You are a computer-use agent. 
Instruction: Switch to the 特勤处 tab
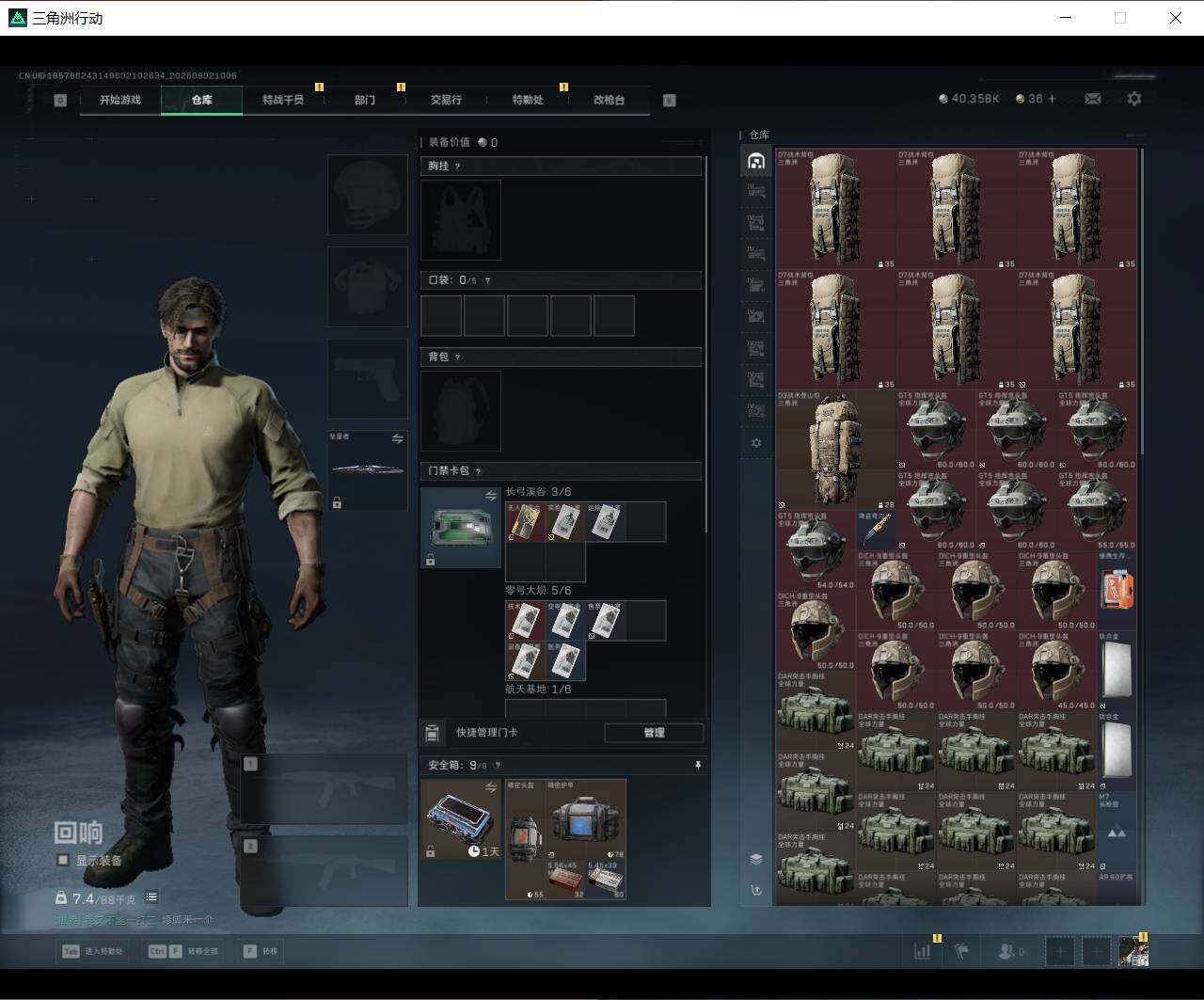[528, 100]
